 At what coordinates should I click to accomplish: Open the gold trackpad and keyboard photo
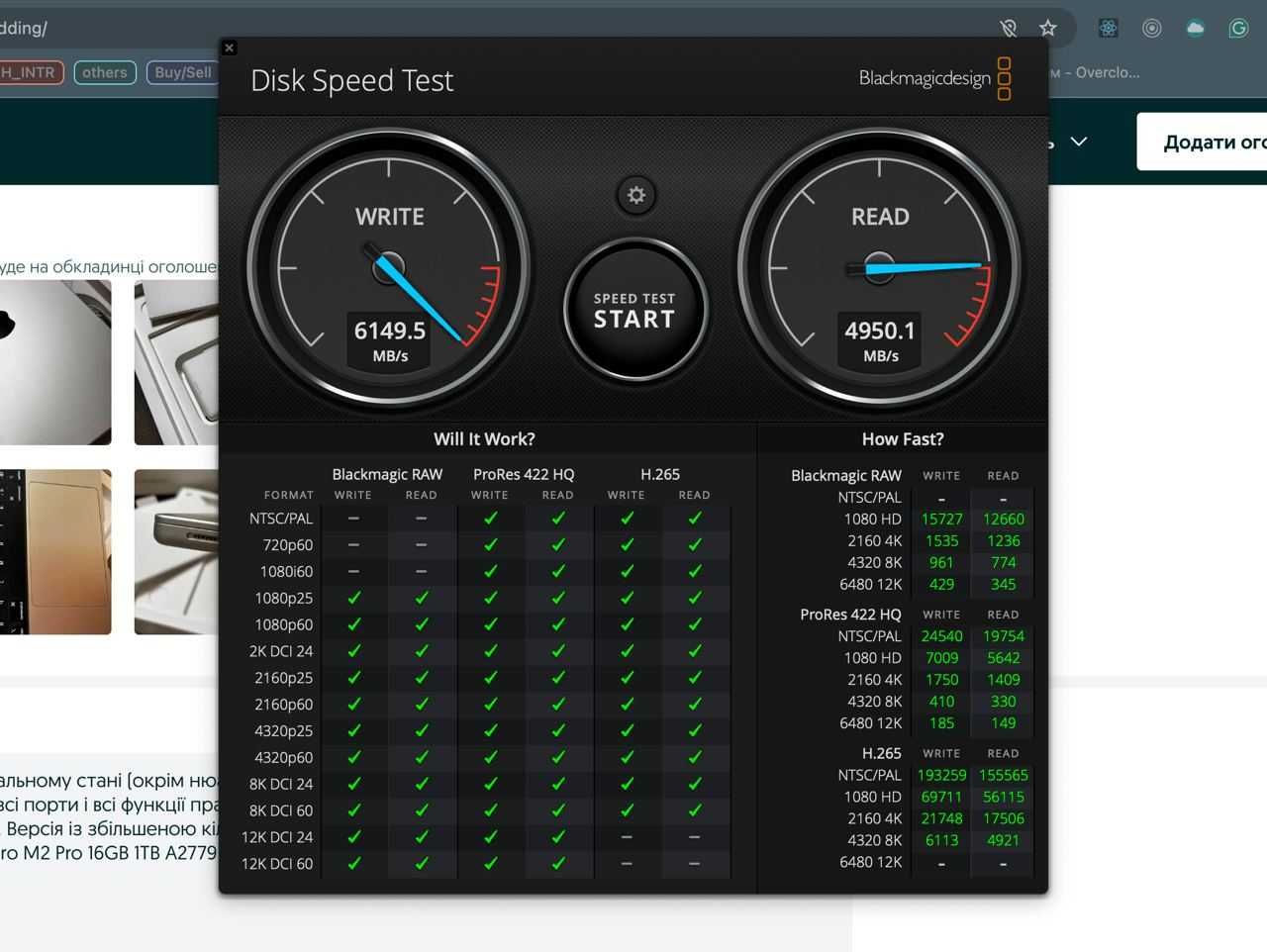[x=55, y=551]
